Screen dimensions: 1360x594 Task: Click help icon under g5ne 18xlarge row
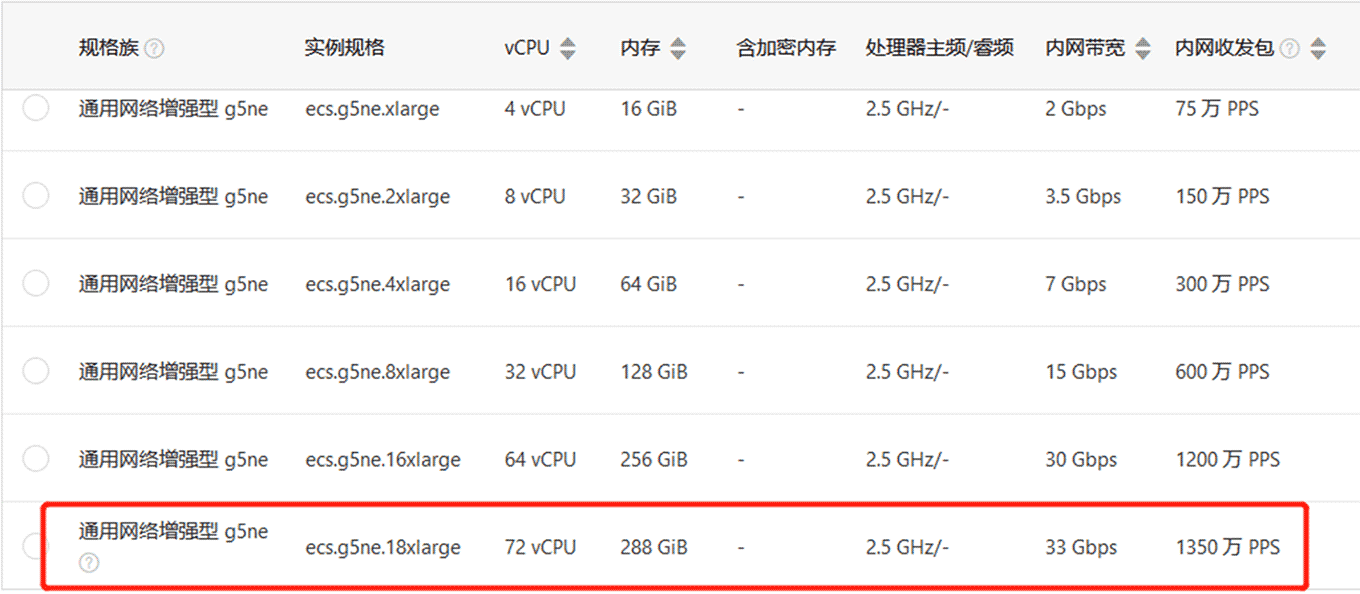[x=89, y=563]
